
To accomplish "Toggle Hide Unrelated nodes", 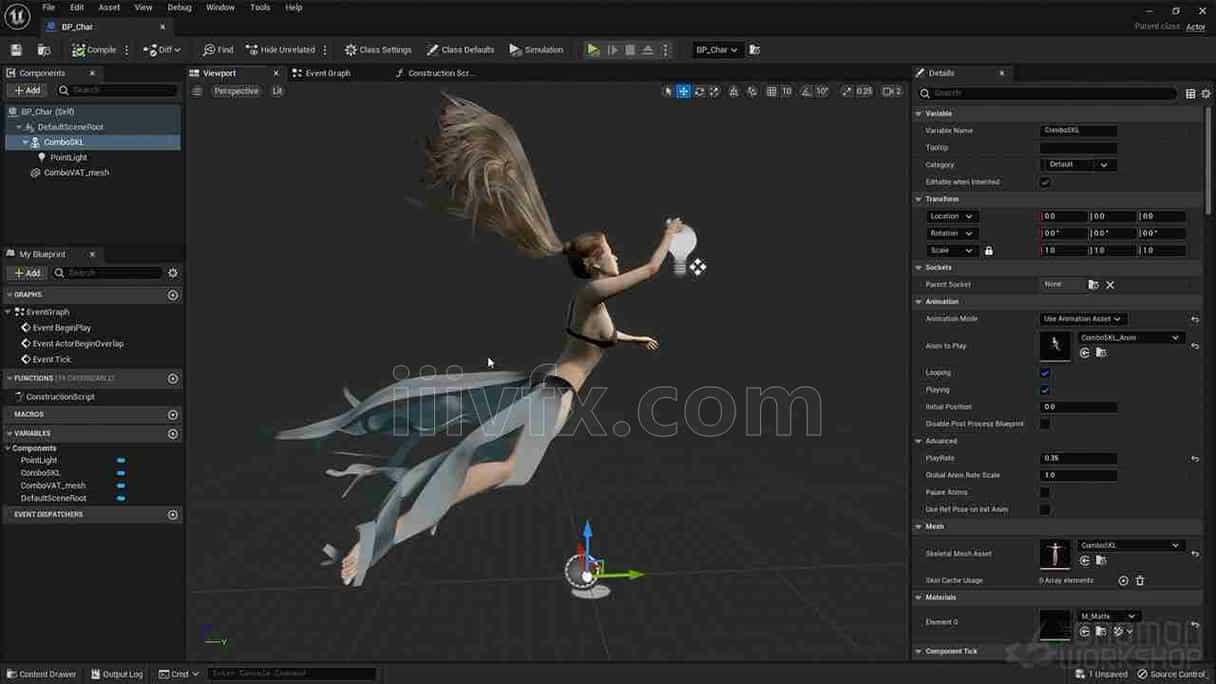I will pyautogui.click(x=281, y=50).
